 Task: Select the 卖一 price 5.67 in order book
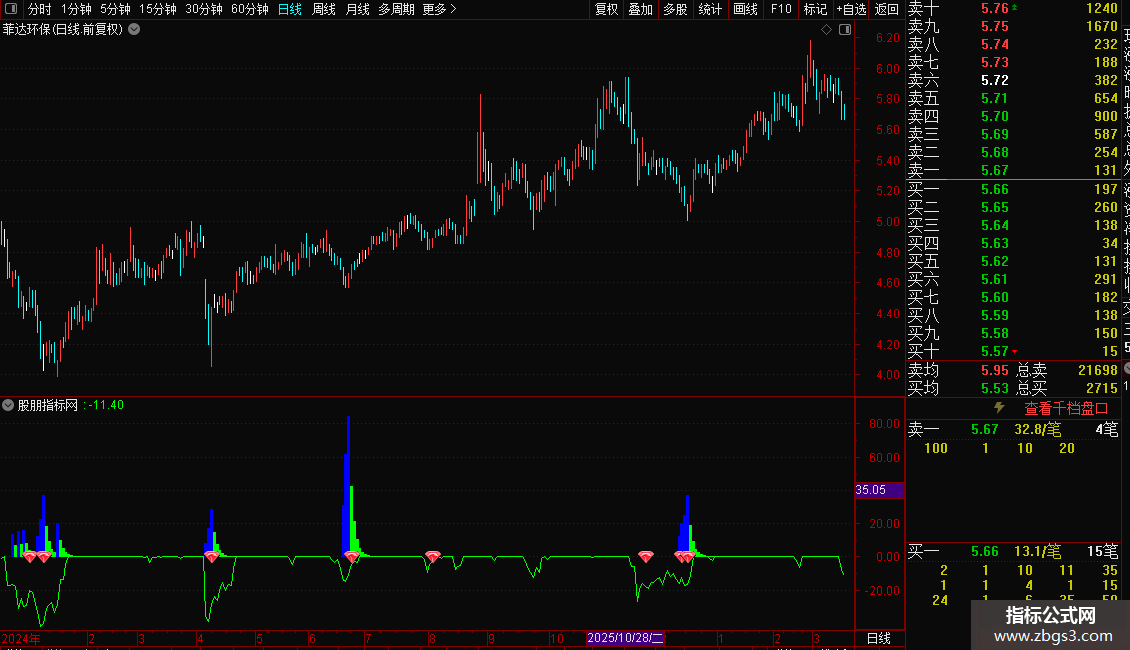coord(995,171)
